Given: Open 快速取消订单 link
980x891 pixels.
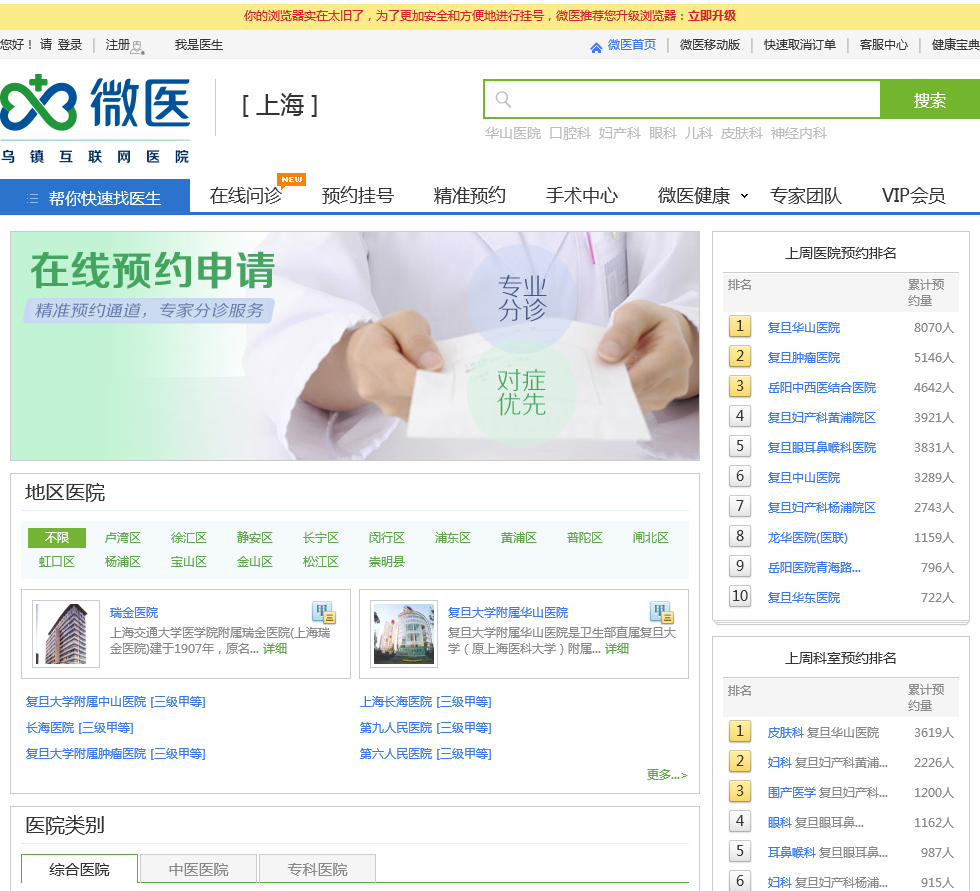Looking at the screenshot, I should pos(799,45).
